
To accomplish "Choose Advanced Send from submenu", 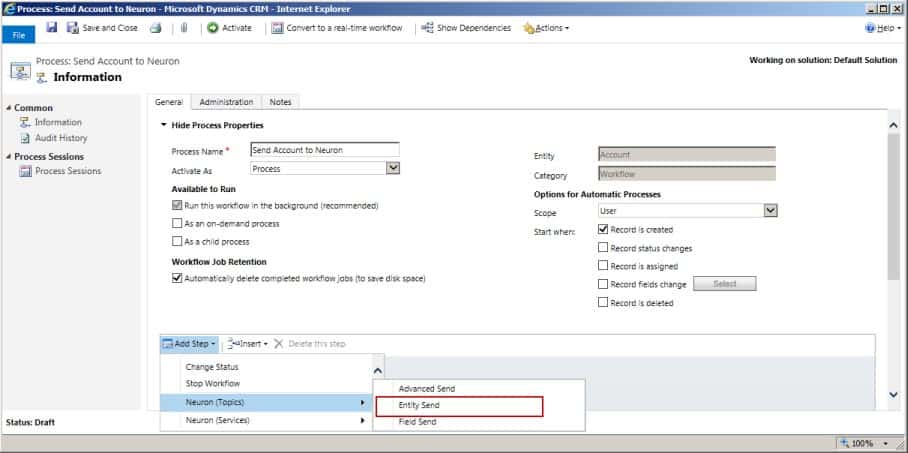I will click(x=427, y=389).
